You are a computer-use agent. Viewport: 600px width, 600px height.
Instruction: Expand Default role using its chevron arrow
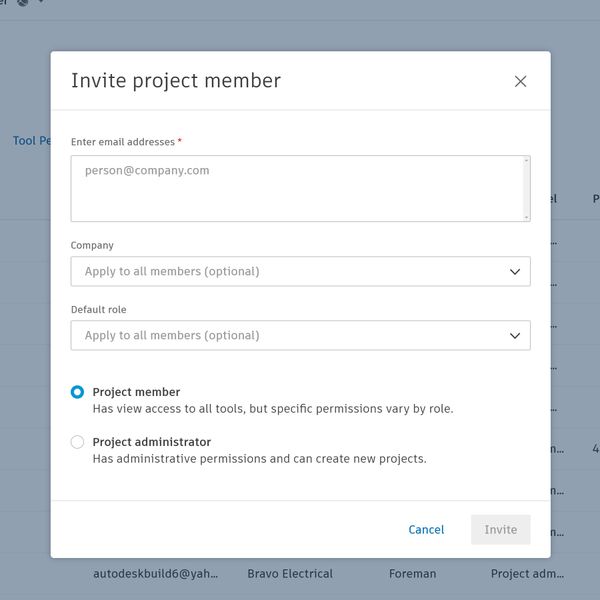515,335
